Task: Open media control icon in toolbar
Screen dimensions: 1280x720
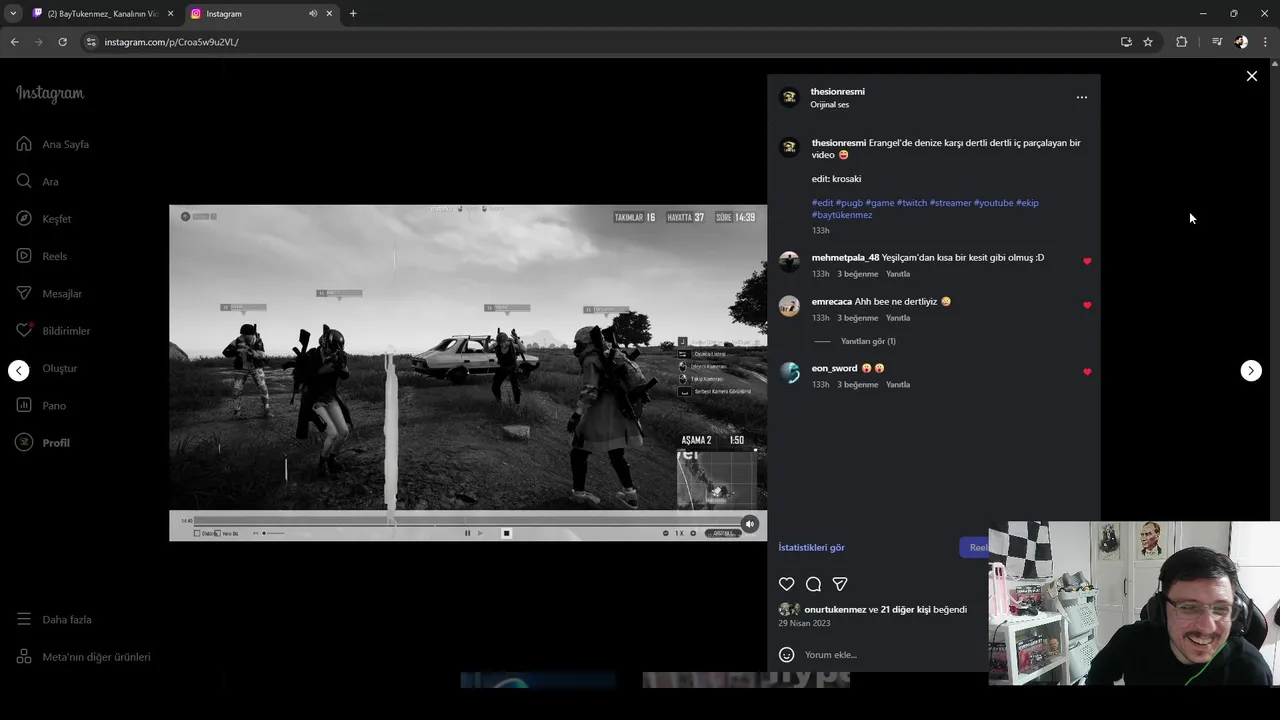Action: click(1216, 42)
